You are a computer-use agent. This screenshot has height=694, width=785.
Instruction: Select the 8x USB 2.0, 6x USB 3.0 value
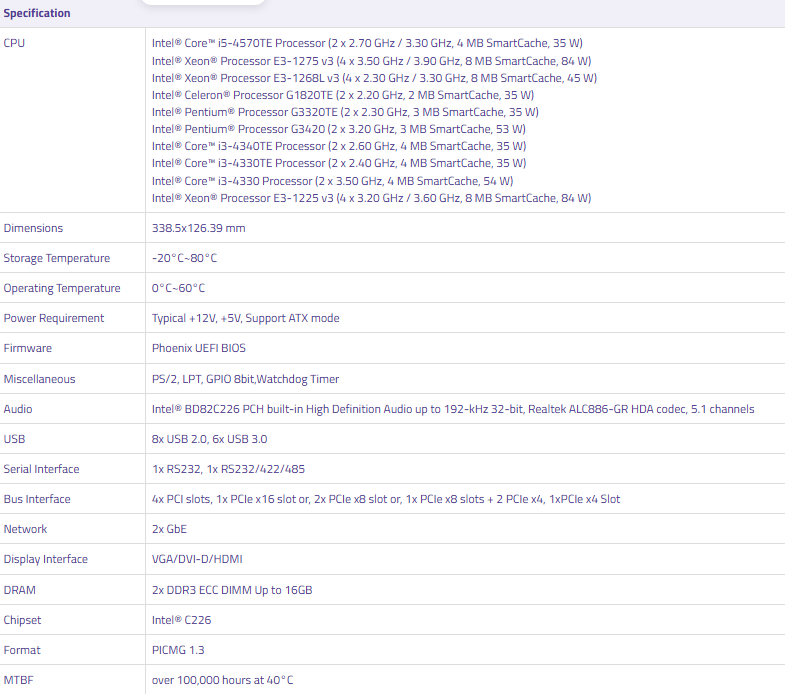(209, 439)
